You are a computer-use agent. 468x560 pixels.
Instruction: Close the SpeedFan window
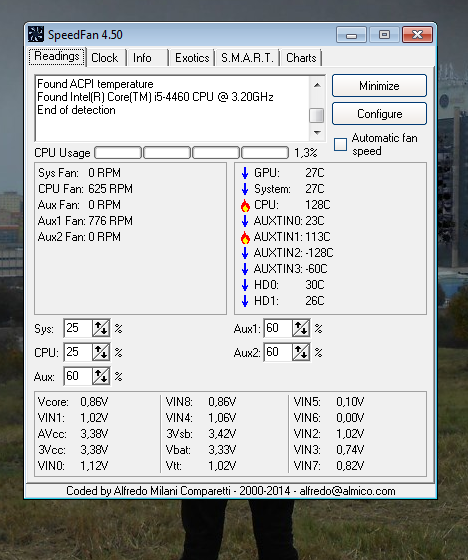coord(418,35)
